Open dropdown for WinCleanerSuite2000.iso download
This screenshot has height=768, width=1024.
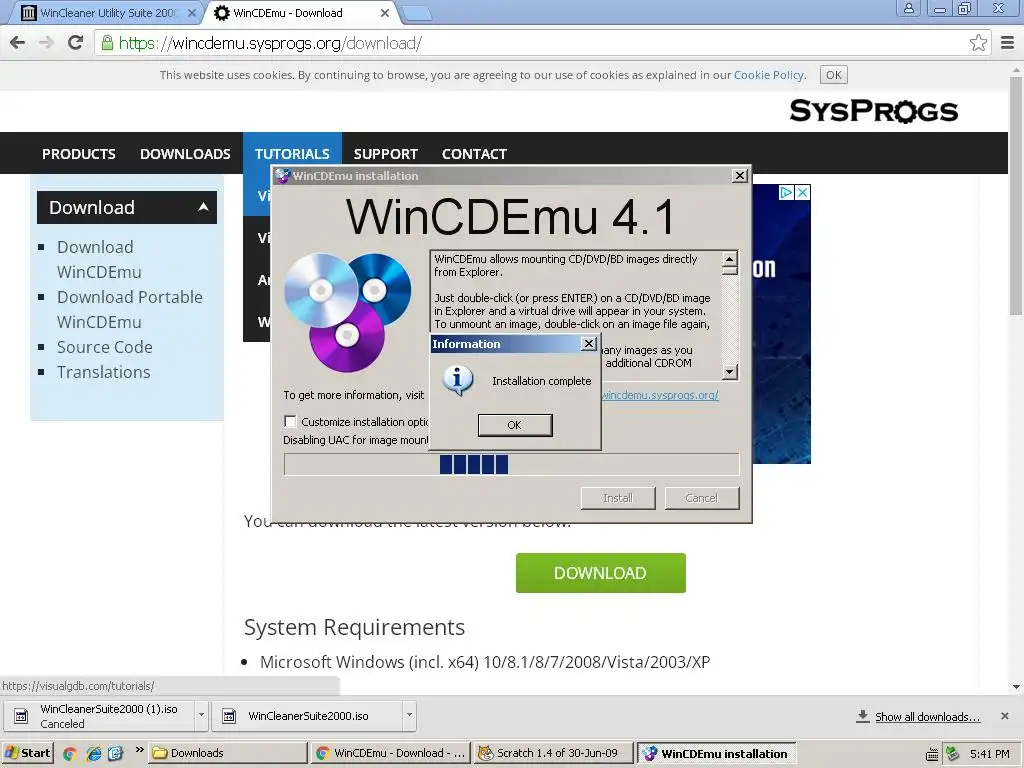pos(409,715)
